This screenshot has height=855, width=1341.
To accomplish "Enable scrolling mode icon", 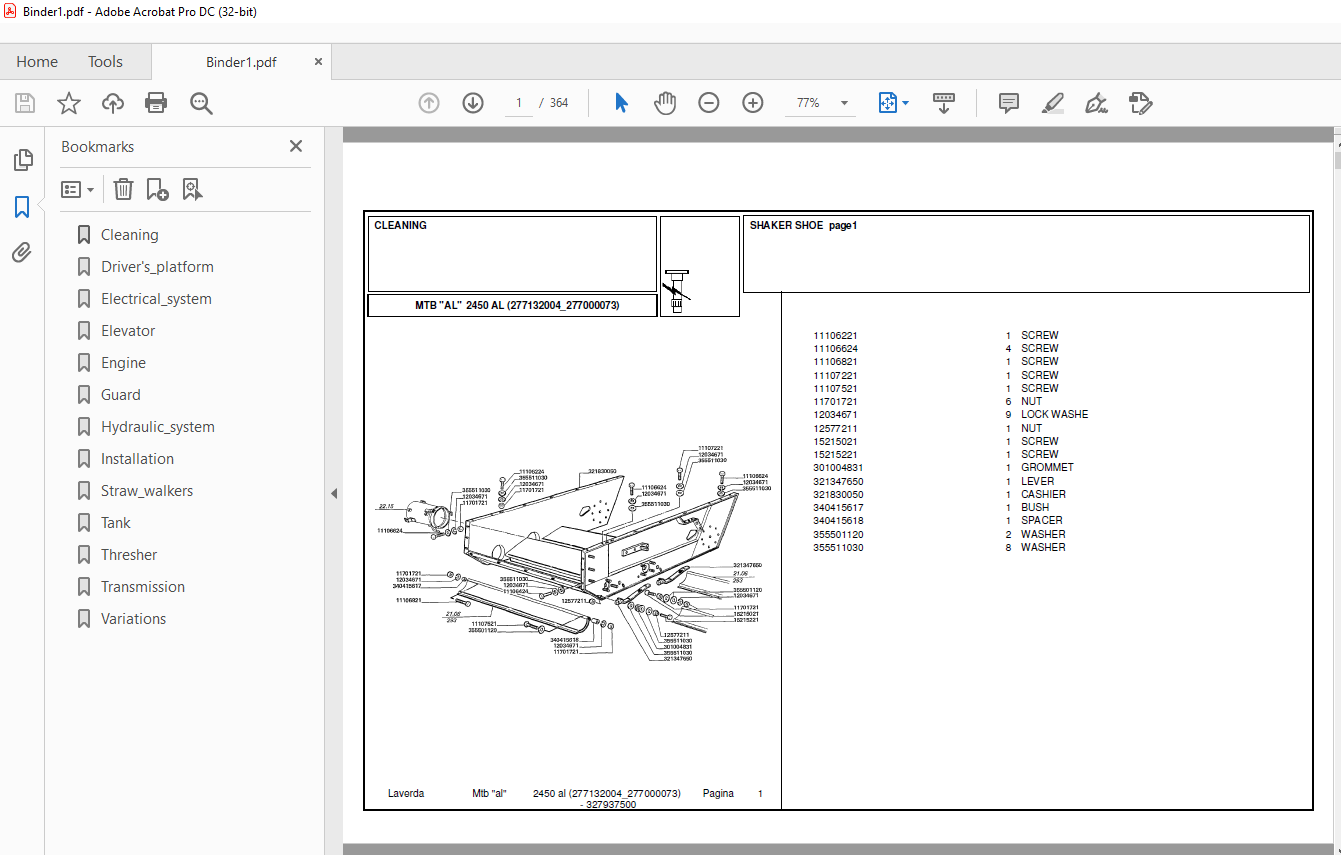I will [x=944, y=103].
